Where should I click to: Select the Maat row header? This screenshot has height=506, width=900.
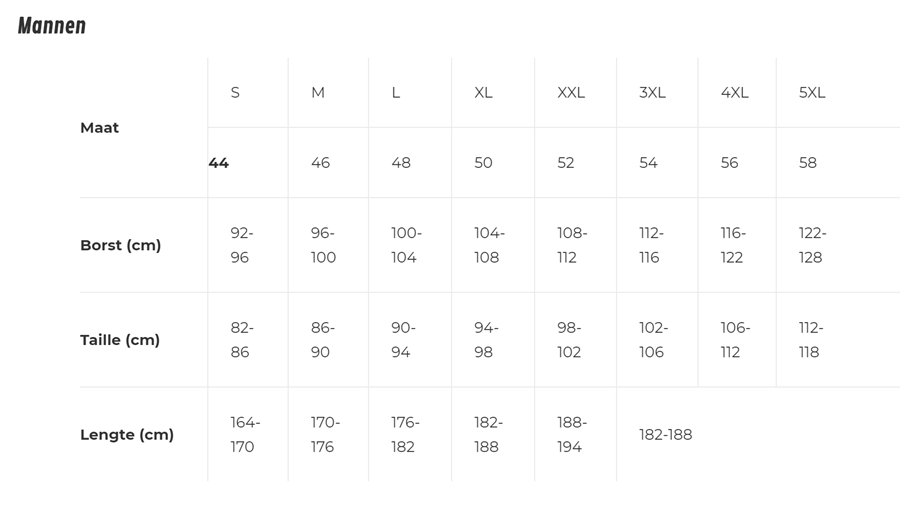[99, 128]
